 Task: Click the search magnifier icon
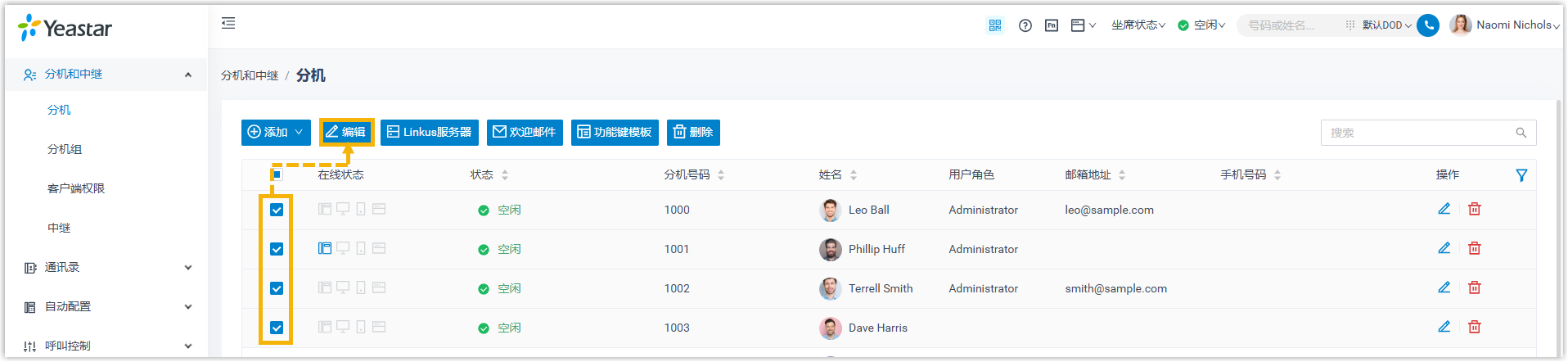1521,133
